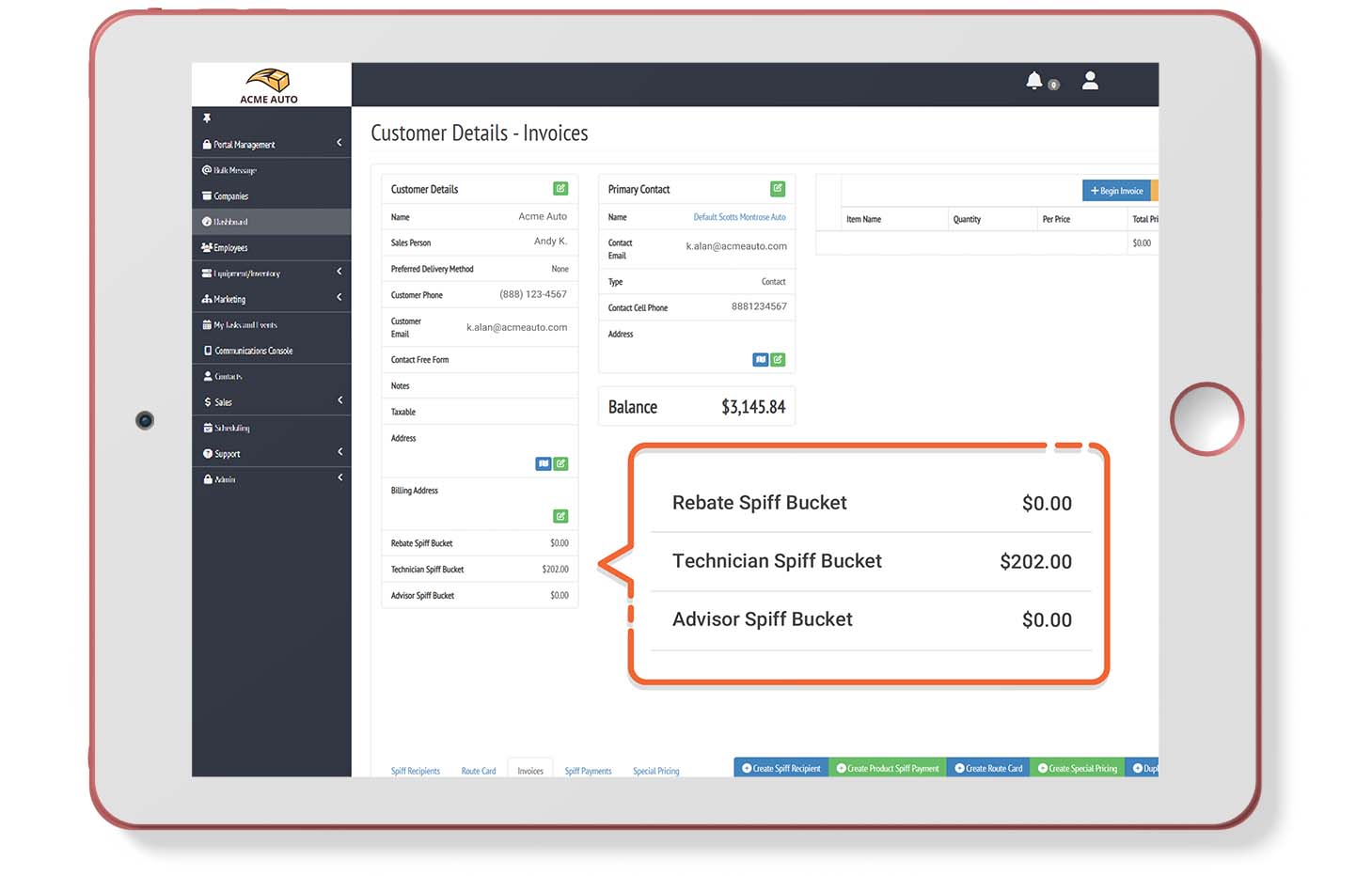
Task: Click the Taxable row in Customer Details
Action: 480,412
